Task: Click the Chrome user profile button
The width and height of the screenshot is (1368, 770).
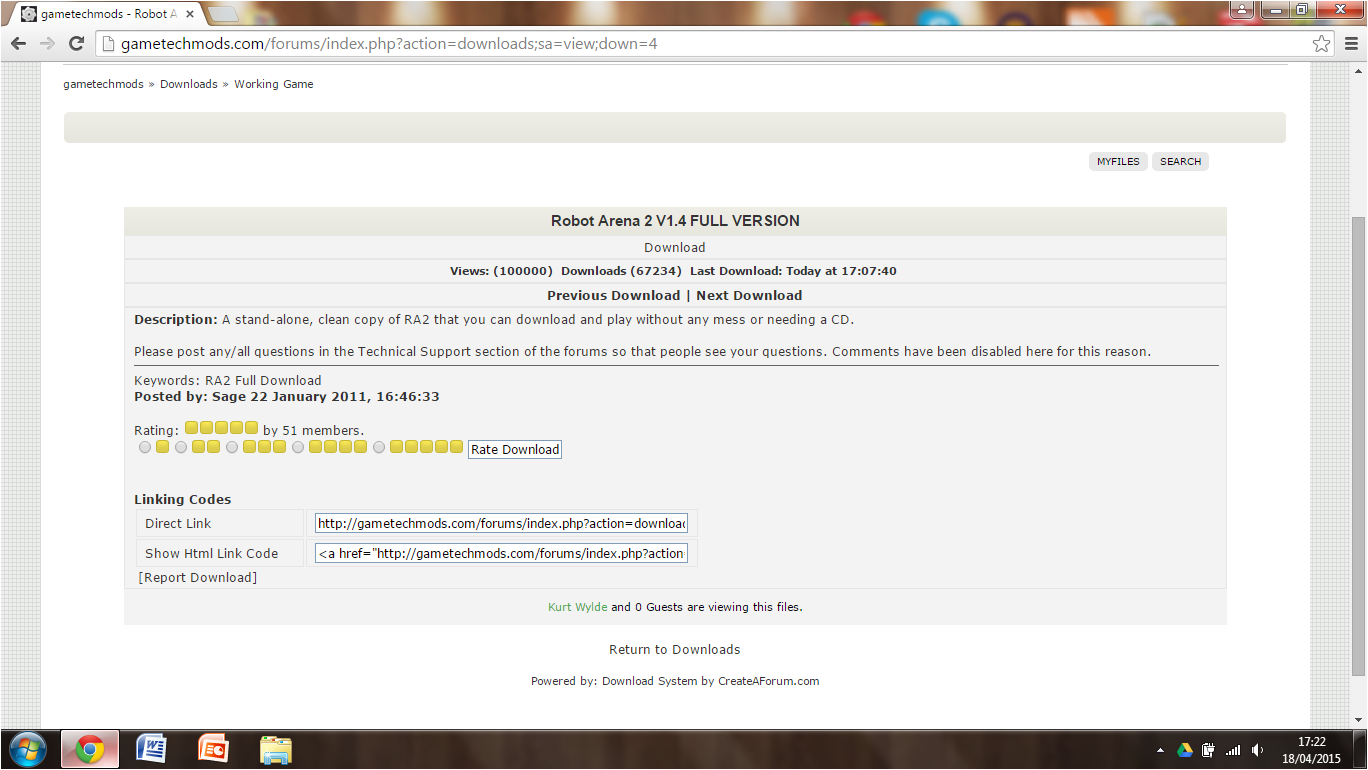Action: 1243,10
